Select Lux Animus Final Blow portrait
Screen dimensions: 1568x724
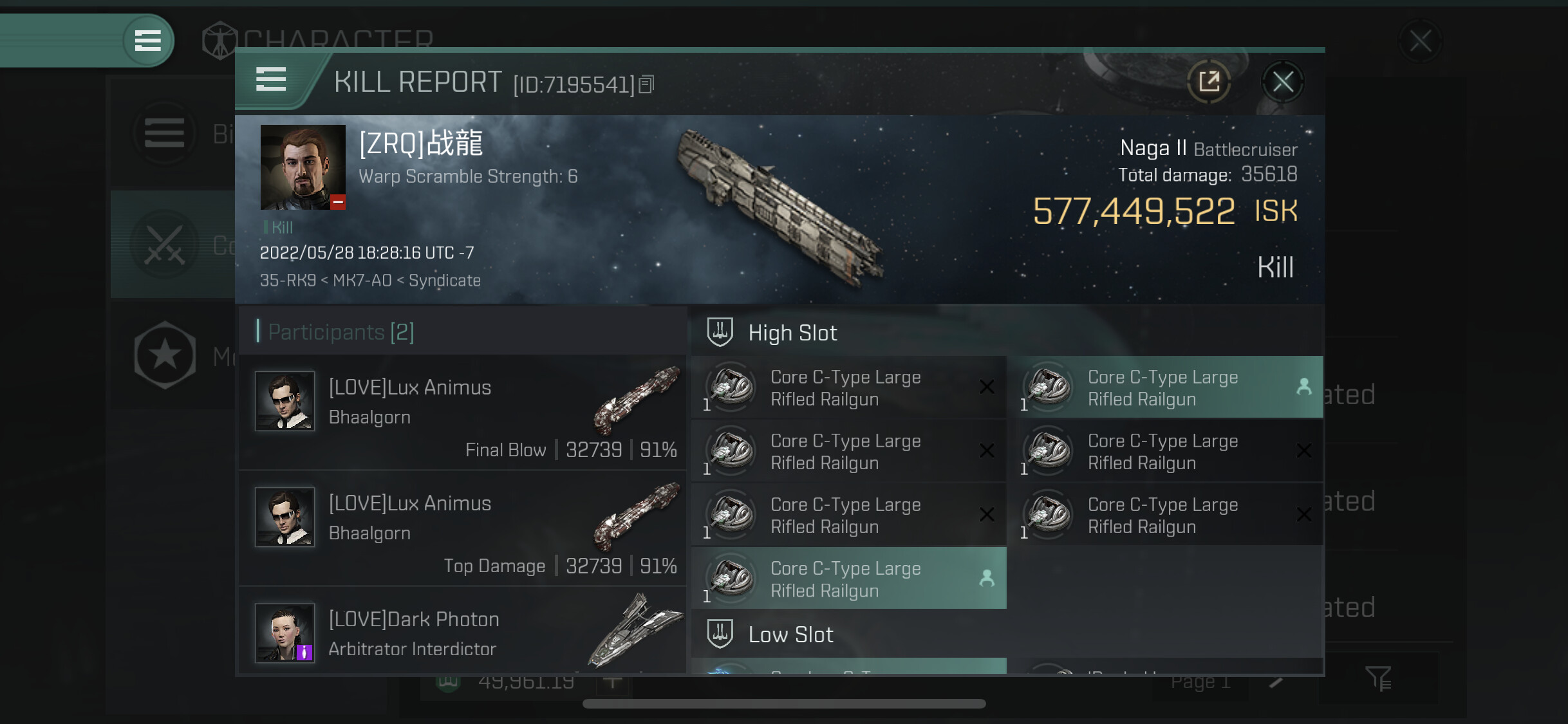click(x=285, y=400)
